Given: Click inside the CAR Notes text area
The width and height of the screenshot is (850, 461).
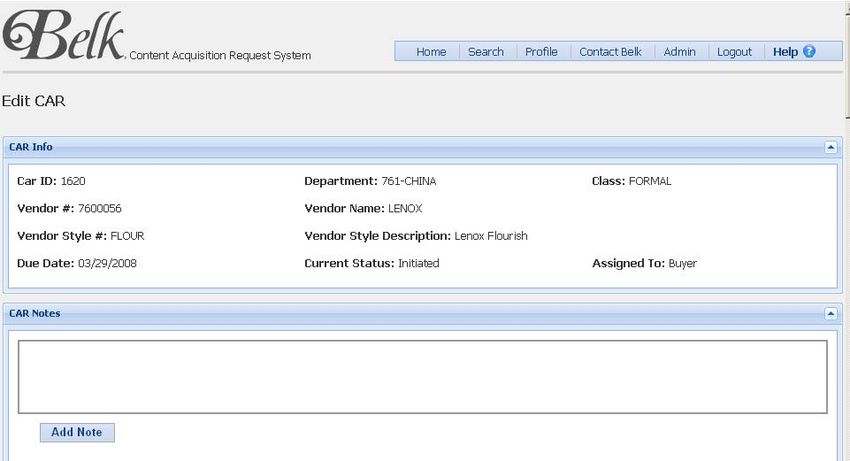Looking at the screenshot, I should coord(423,377).
